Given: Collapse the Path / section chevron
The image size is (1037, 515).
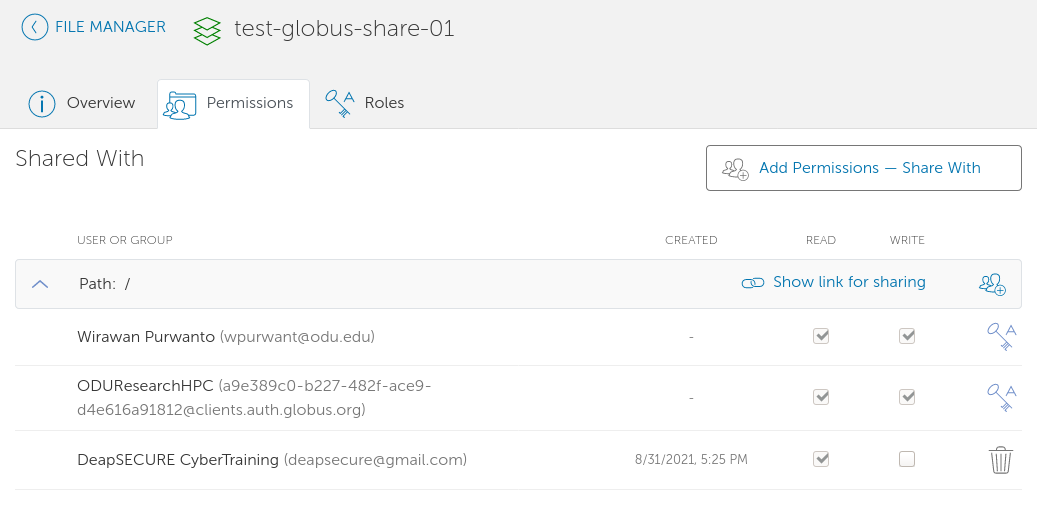Looking at the screenshot, I should coord(40,284).
